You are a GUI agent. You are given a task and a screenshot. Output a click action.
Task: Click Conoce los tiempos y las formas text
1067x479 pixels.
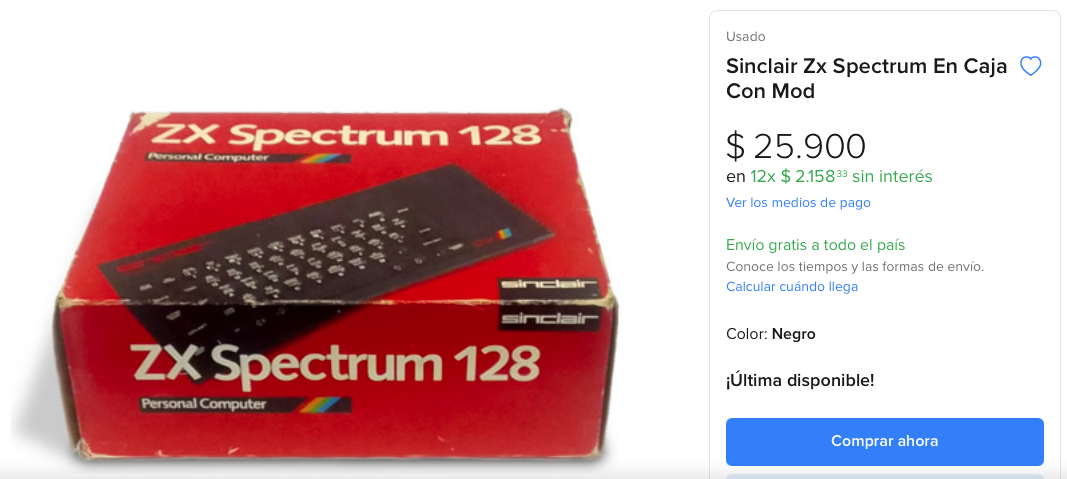855,267
